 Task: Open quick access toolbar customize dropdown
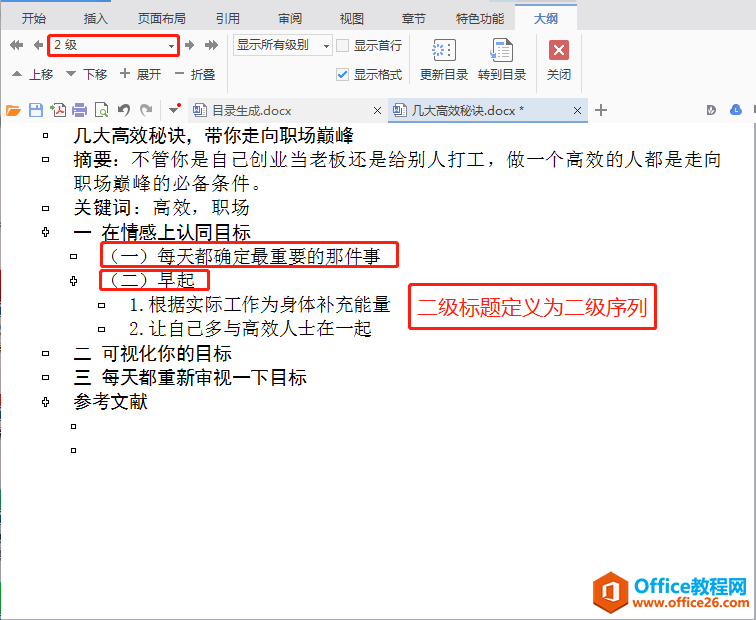(174, 109)
